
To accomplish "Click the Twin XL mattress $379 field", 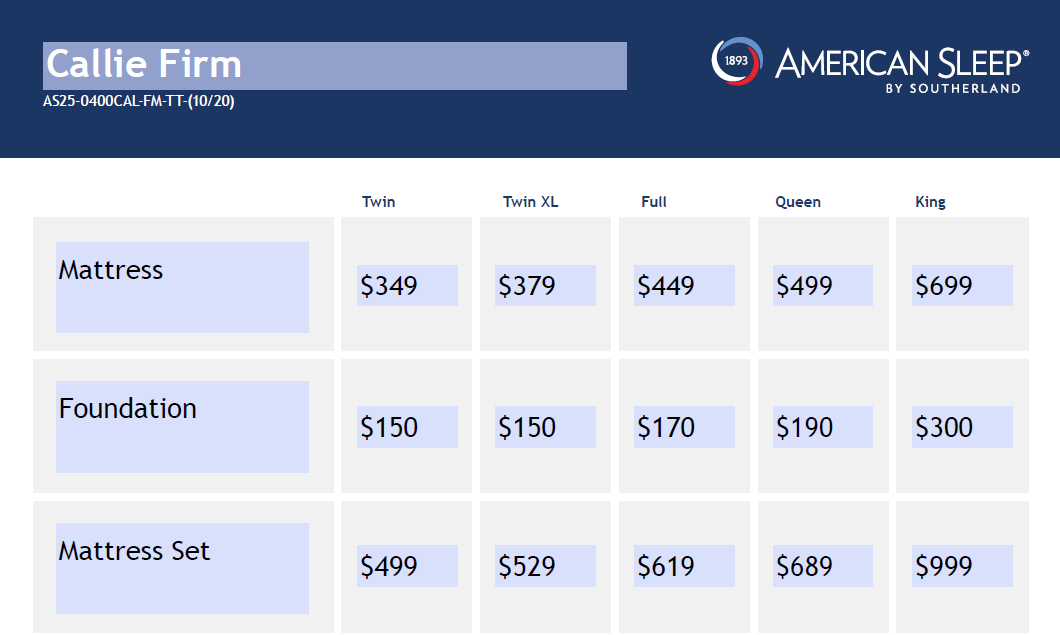I will [545, 286].
